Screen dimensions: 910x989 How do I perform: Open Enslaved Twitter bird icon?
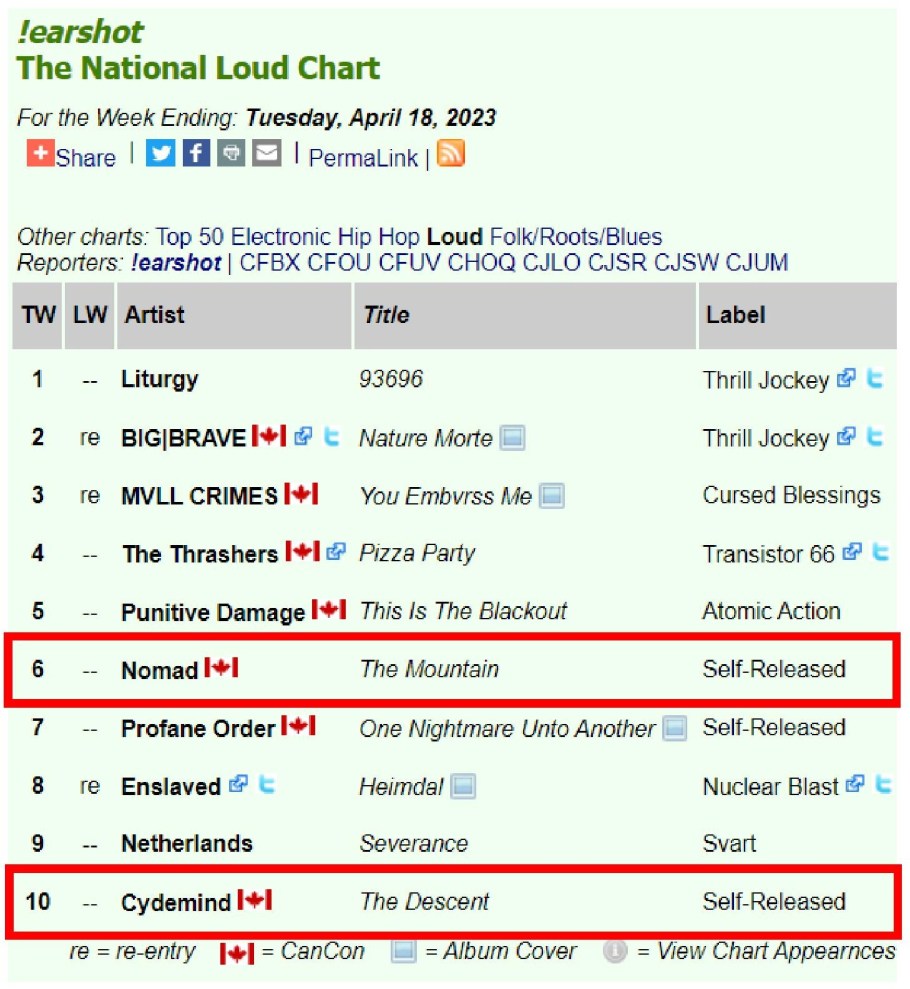[266, 785]
